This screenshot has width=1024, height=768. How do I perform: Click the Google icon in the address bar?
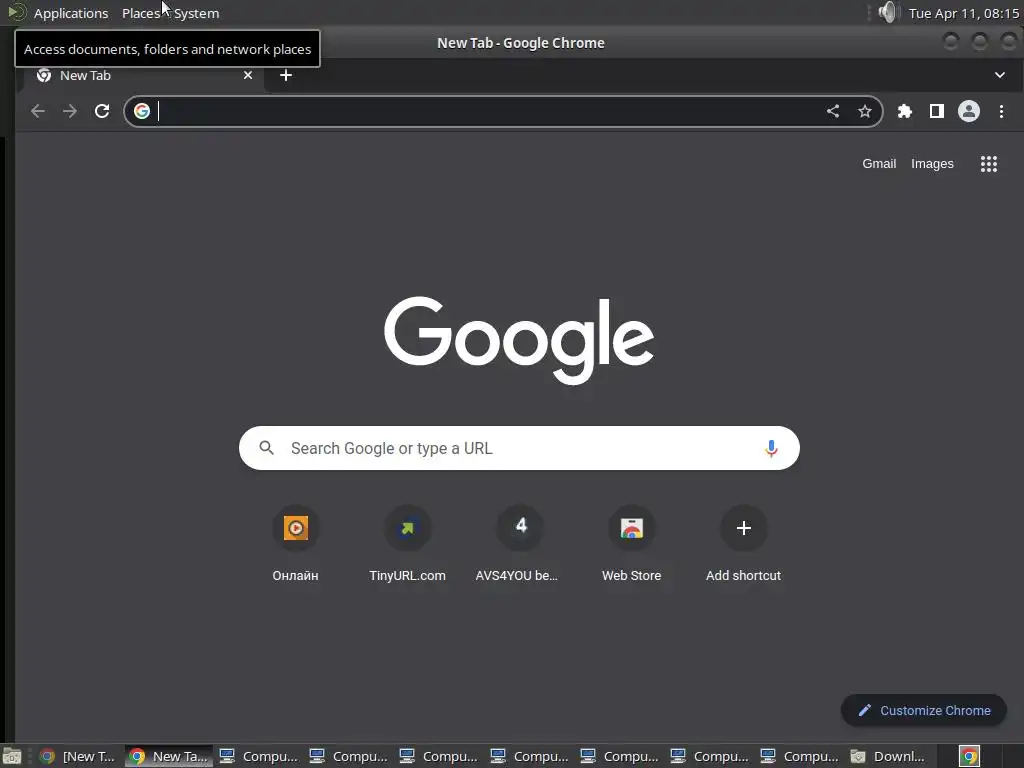point(142,111)
